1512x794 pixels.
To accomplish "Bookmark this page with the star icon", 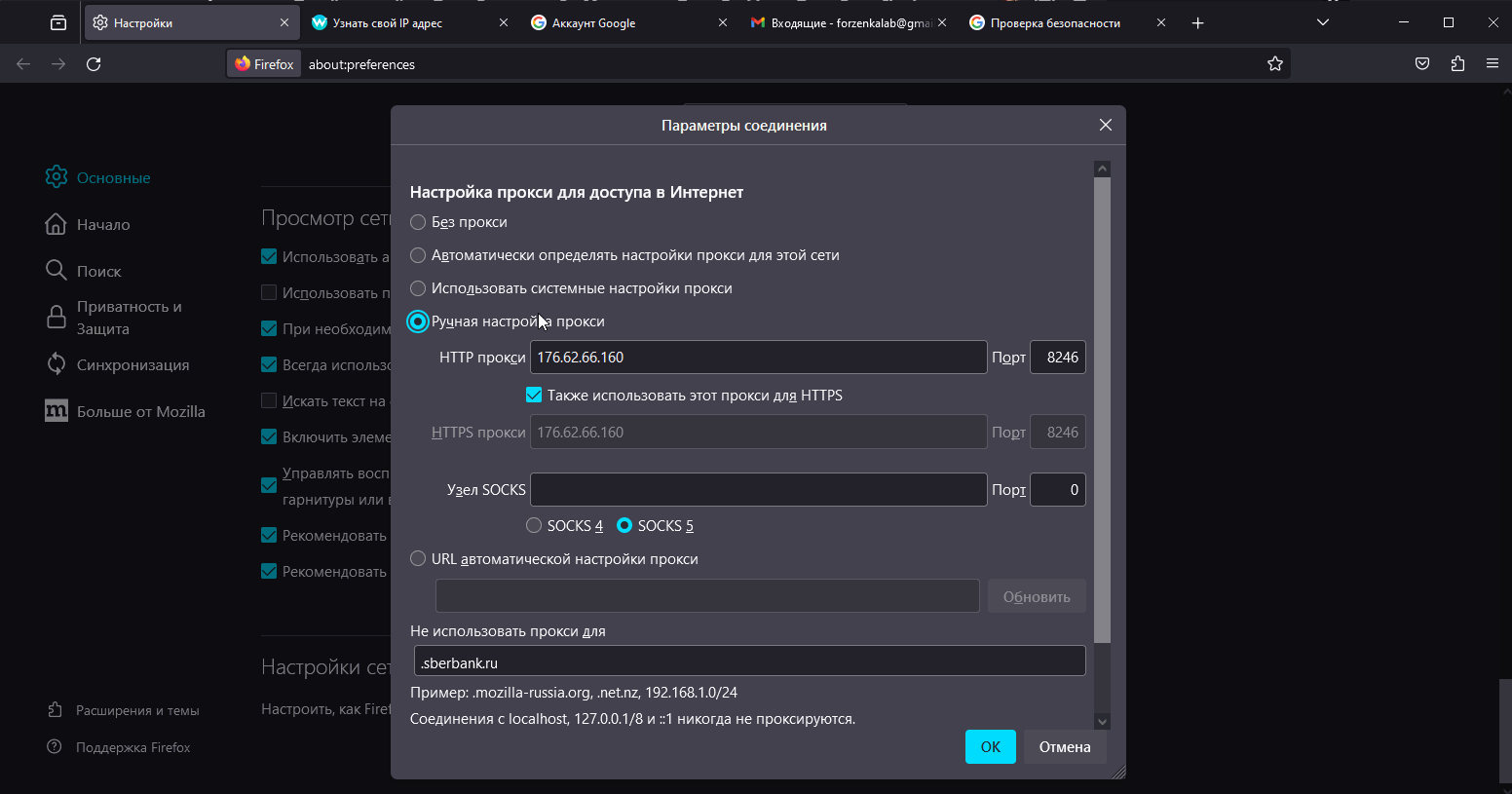I will (x=1274, y=64).
